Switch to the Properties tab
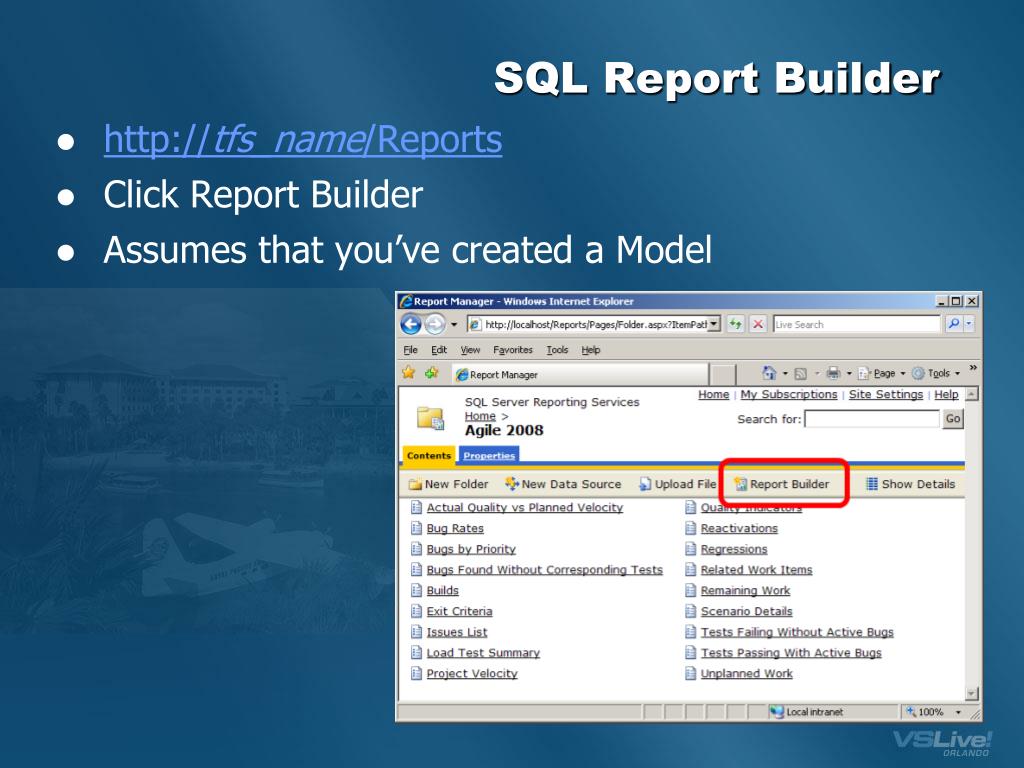The height and width of the screenshot is (768, 1024). [489, 455]
